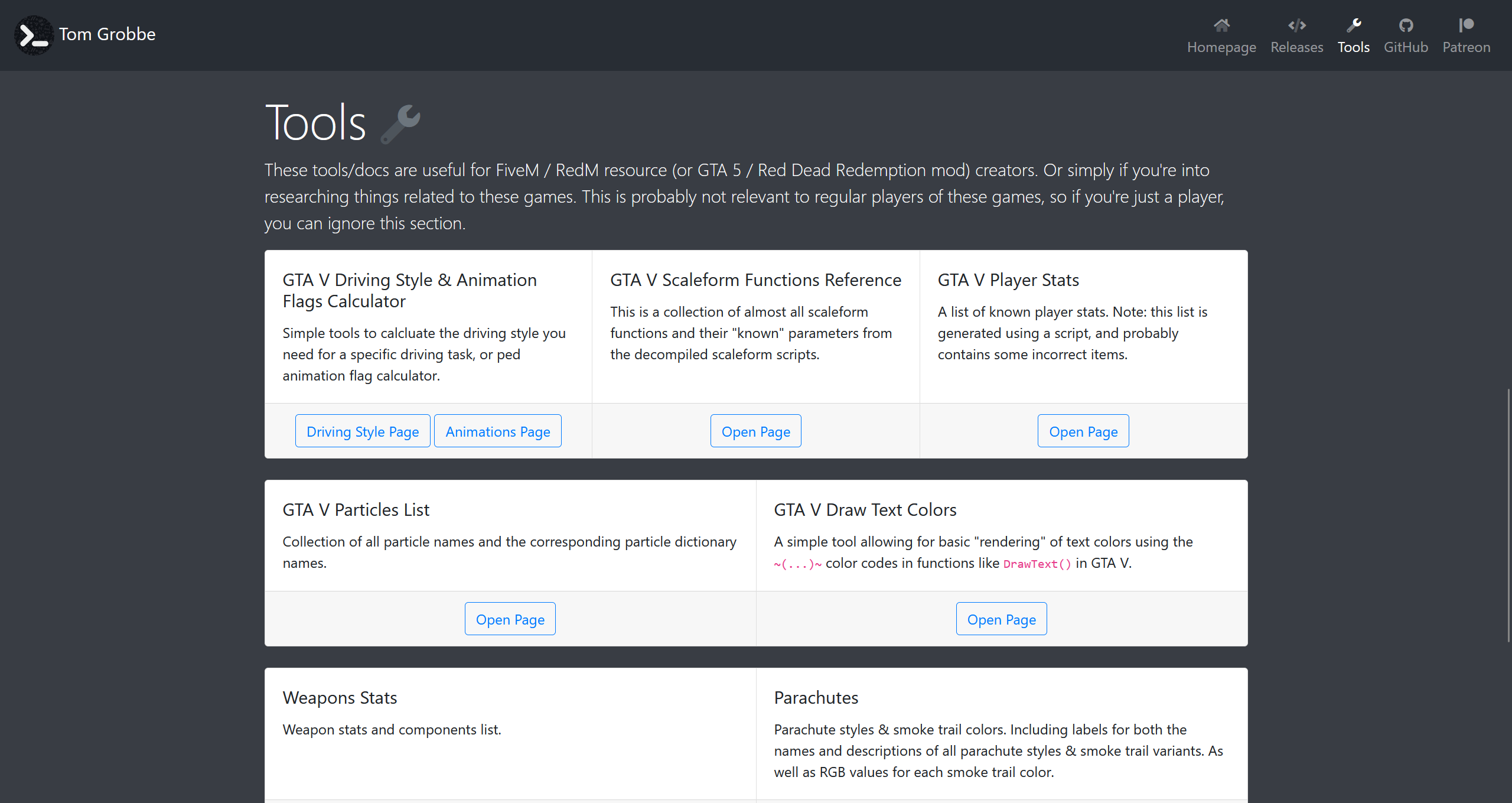Open the Animations Page
Viewport: 1512px width, 803px height.
(x=498, y=430)
